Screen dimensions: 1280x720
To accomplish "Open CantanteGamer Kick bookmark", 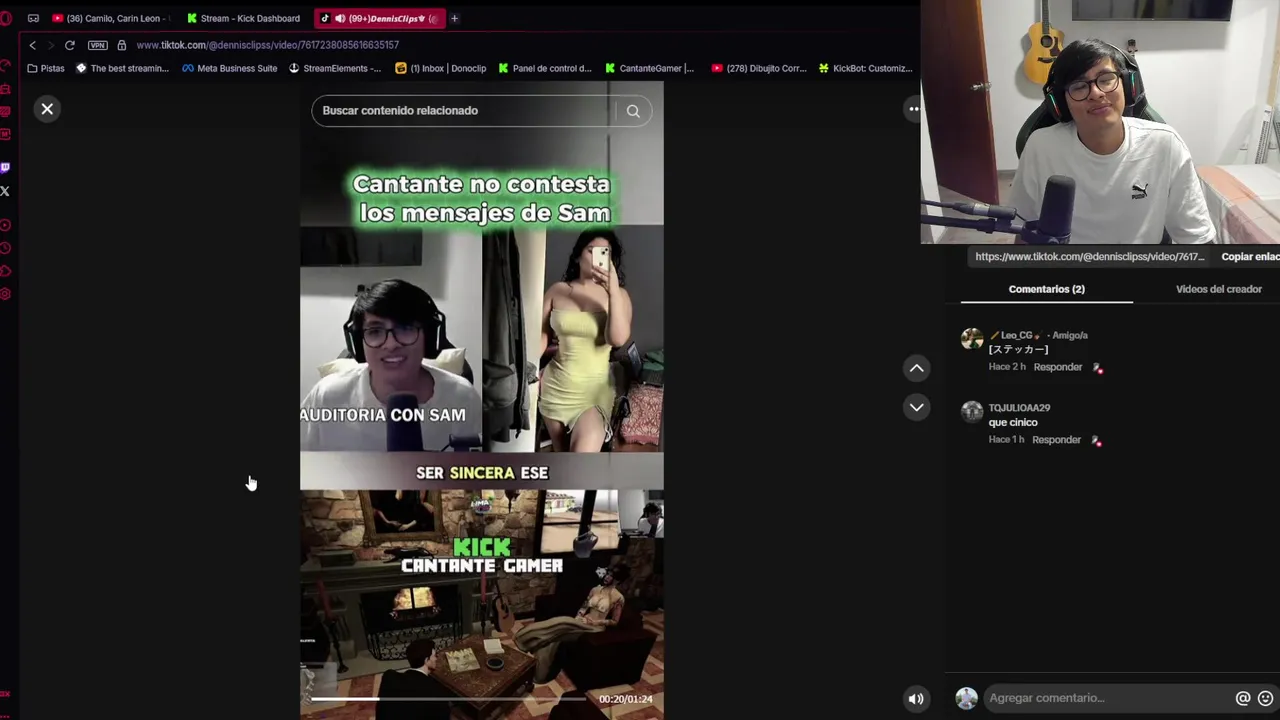I will click(x=649, y=68).
